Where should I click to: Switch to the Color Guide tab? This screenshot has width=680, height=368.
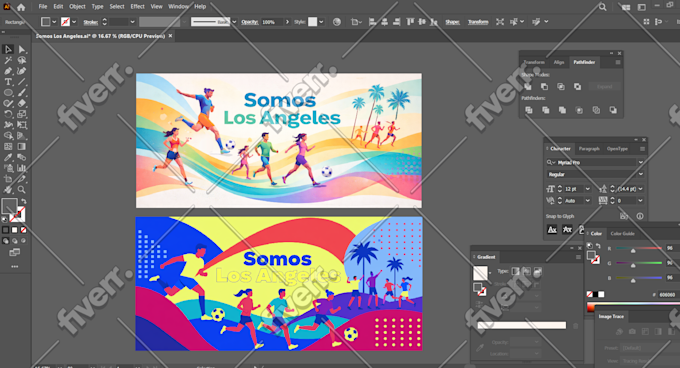622,234
